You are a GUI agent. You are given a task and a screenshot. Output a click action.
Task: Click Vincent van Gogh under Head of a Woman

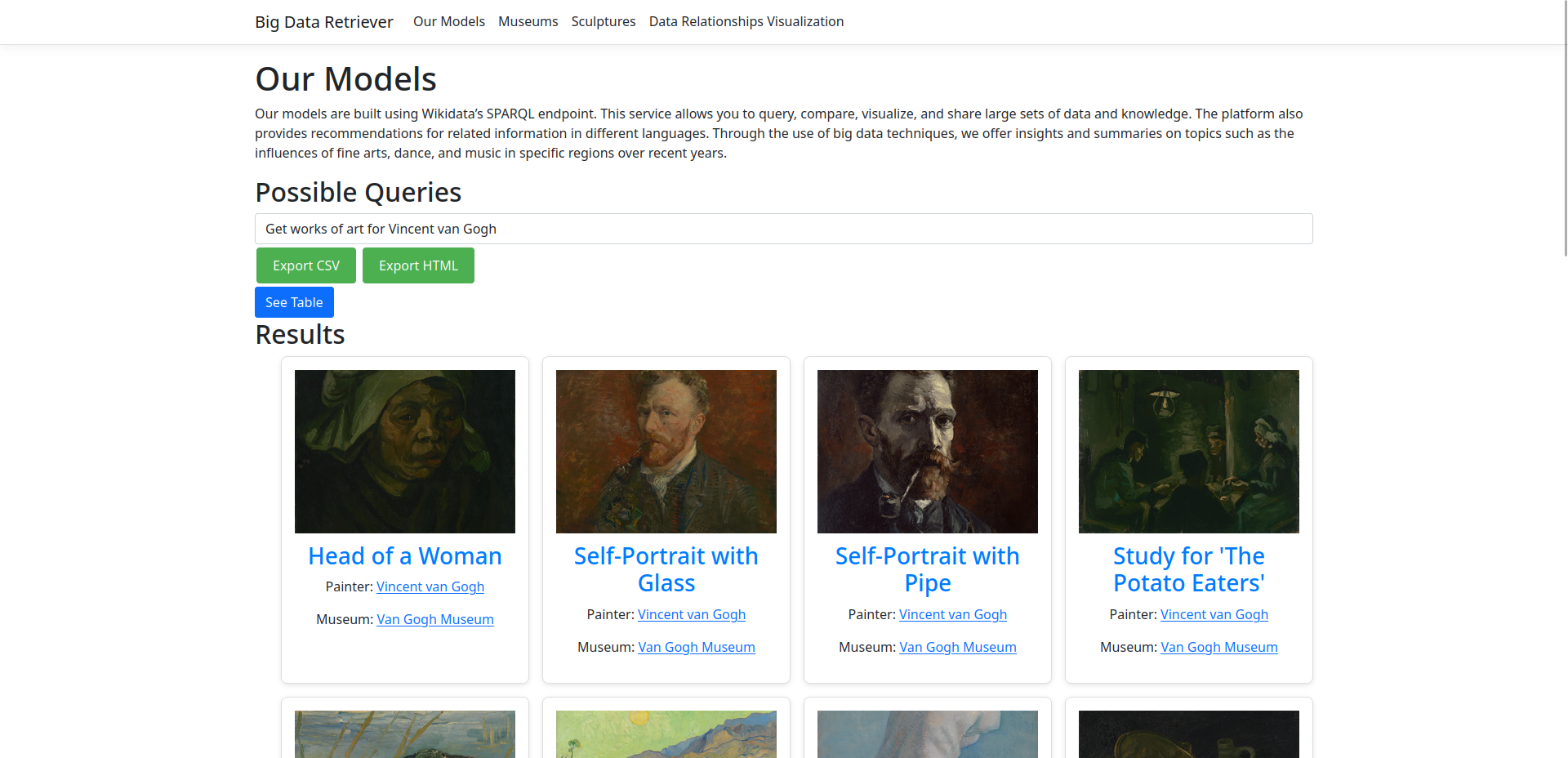tap(430, 586)
